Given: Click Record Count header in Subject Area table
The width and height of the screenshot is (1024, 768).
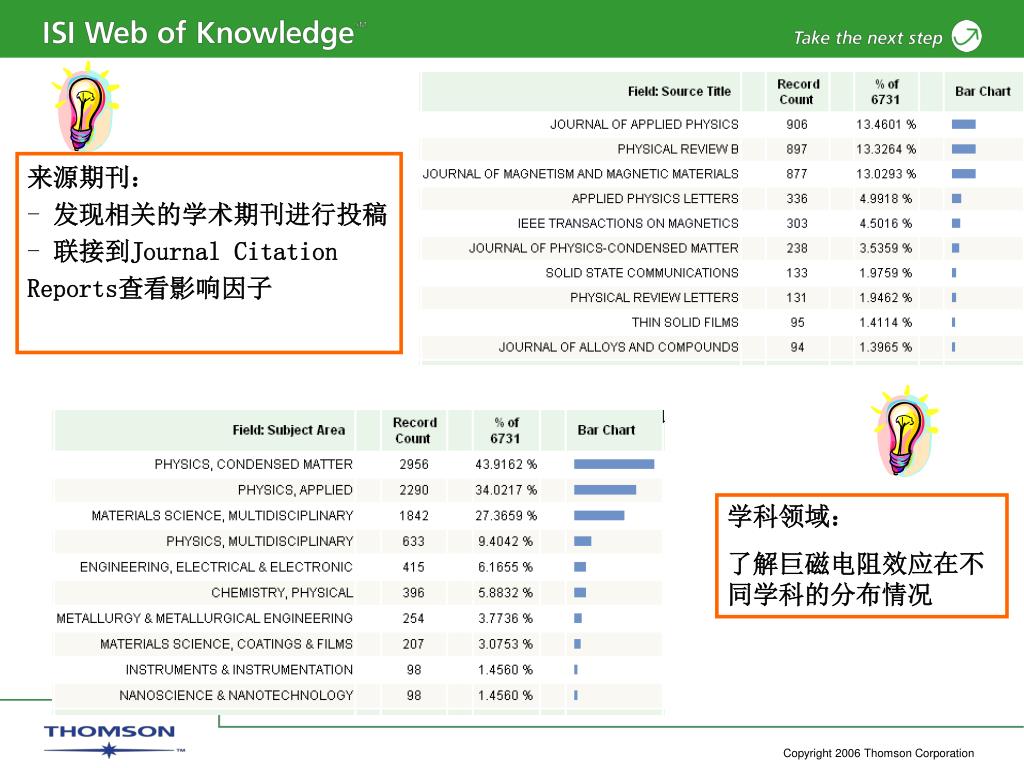Looking at the screenshot, I should click(x=414, y=430).
